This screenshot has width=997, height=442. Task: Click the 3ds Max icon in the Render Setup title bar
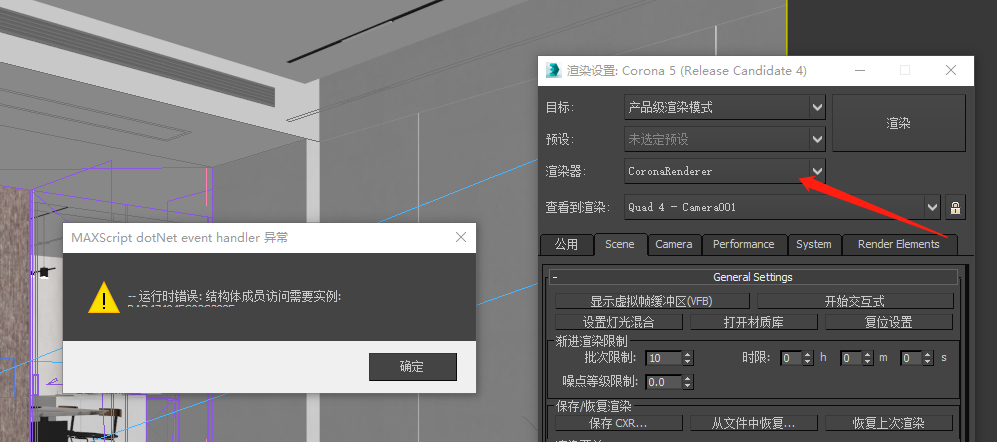click(553, 71)
